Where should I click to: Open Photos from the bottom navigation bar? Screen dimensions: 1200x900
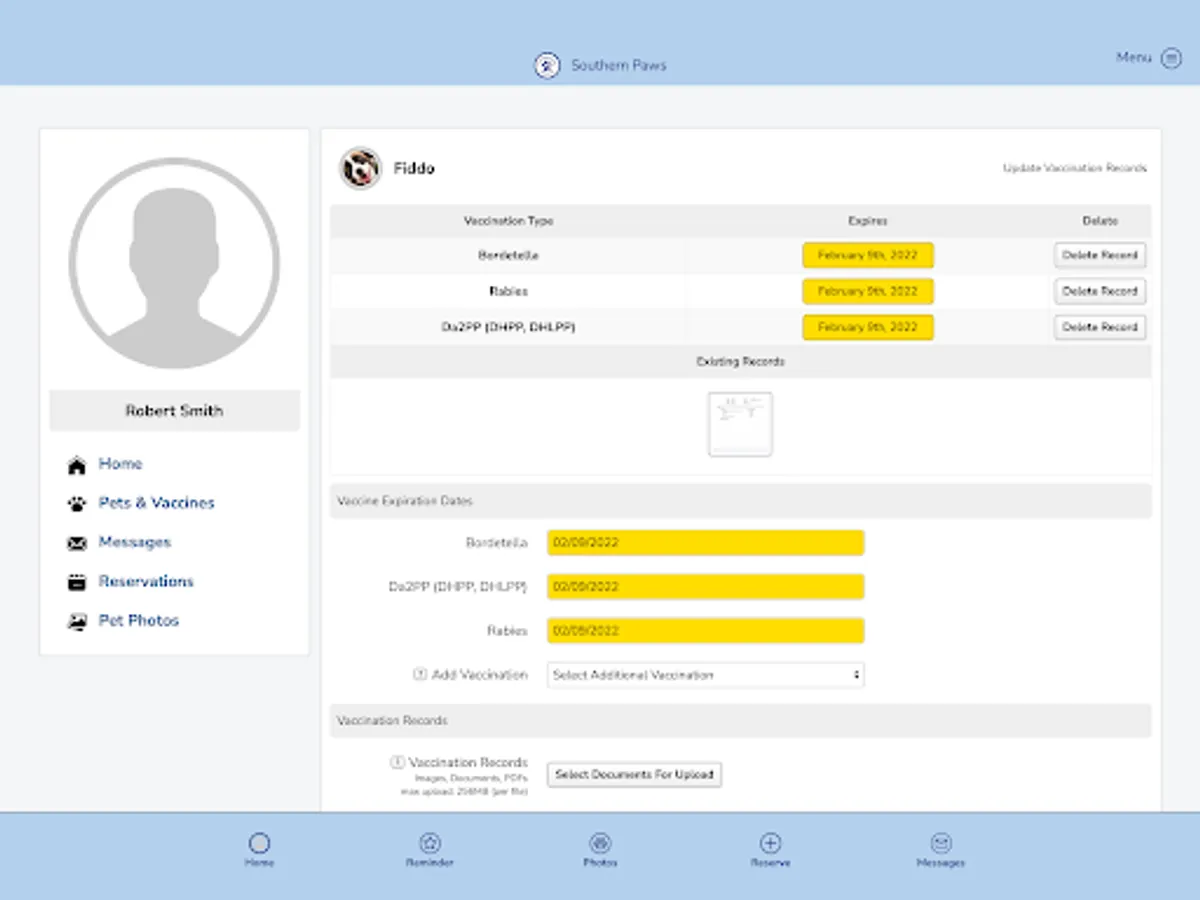point(599,843)
